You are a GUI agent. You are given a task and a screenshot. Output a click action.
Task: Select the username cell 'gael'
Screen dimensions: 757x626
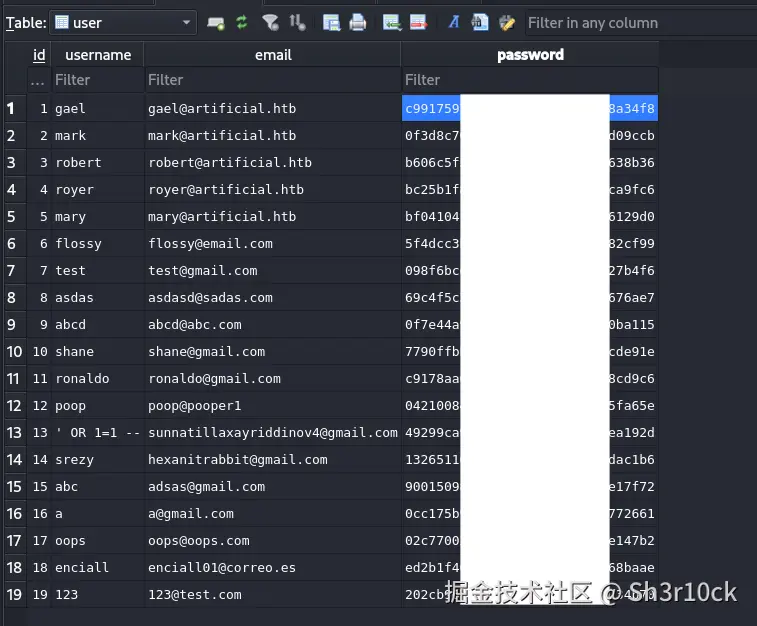(98, 108)
